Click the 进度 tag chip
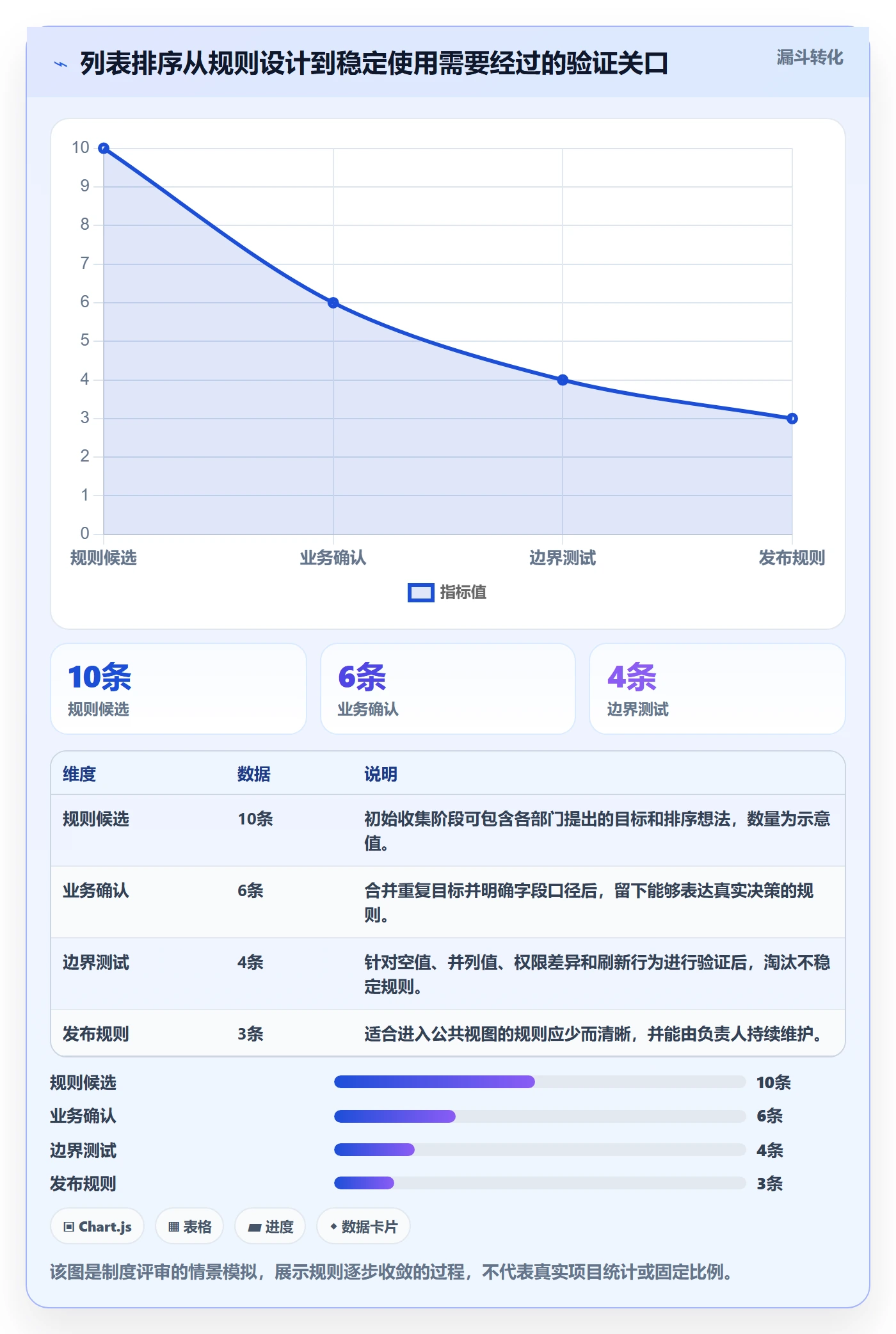The height and width of the screenshot is (1334, 896). (x=270, y=1227)
